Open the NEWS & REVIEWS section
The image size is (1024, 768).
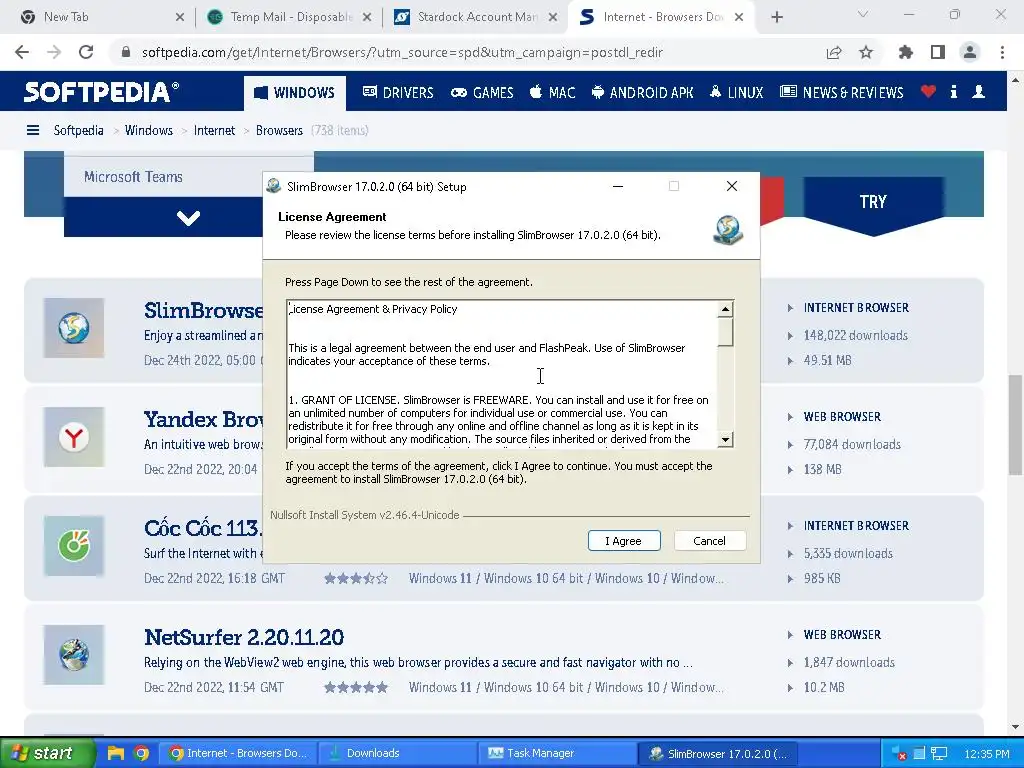point(842,93)
